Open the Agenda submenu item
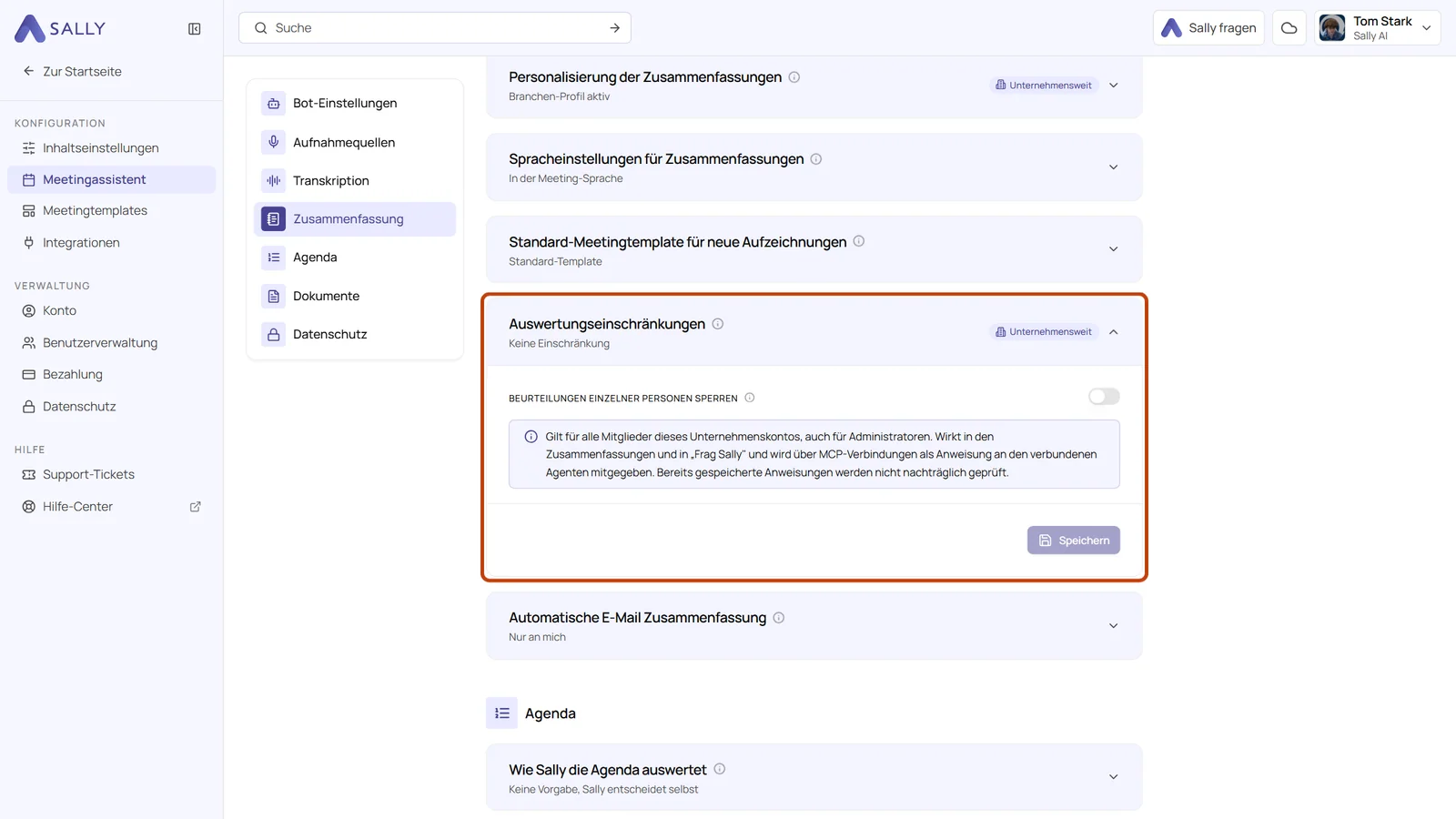 tap(355, 258)
